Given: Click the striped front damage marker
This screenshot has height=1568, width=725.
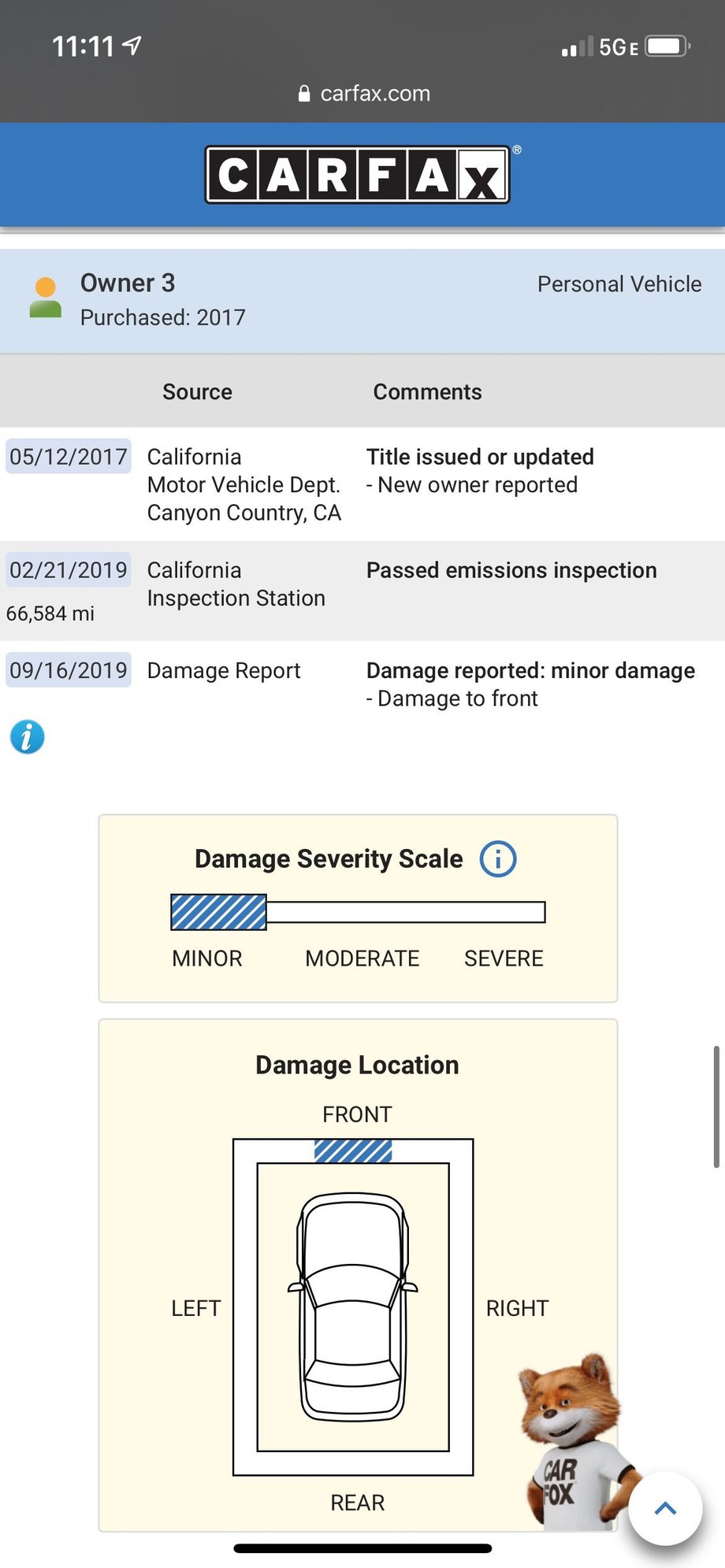Looking at the screenshot, I should point(353,1151).
